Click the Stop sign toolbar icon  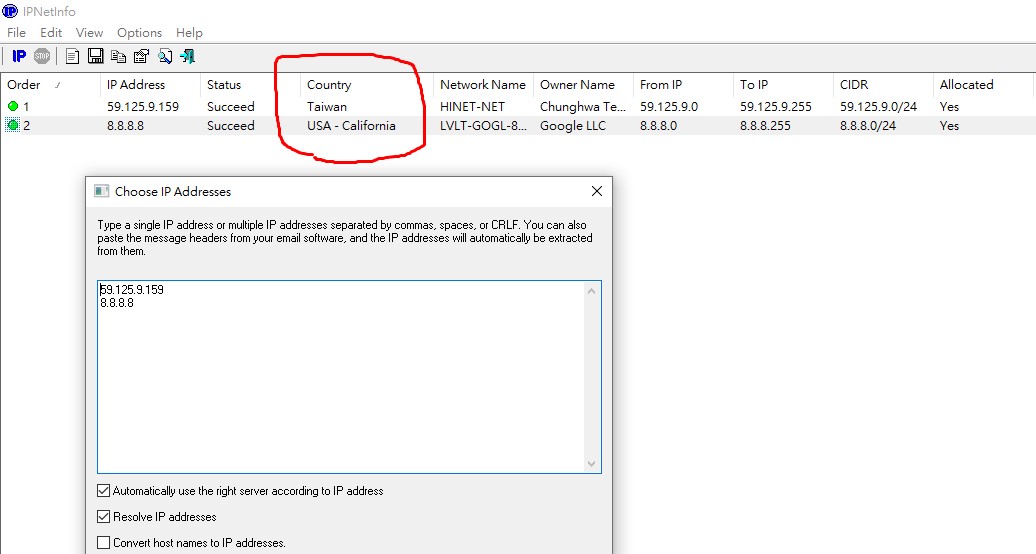pyautogui.click(x=42, y=56)
